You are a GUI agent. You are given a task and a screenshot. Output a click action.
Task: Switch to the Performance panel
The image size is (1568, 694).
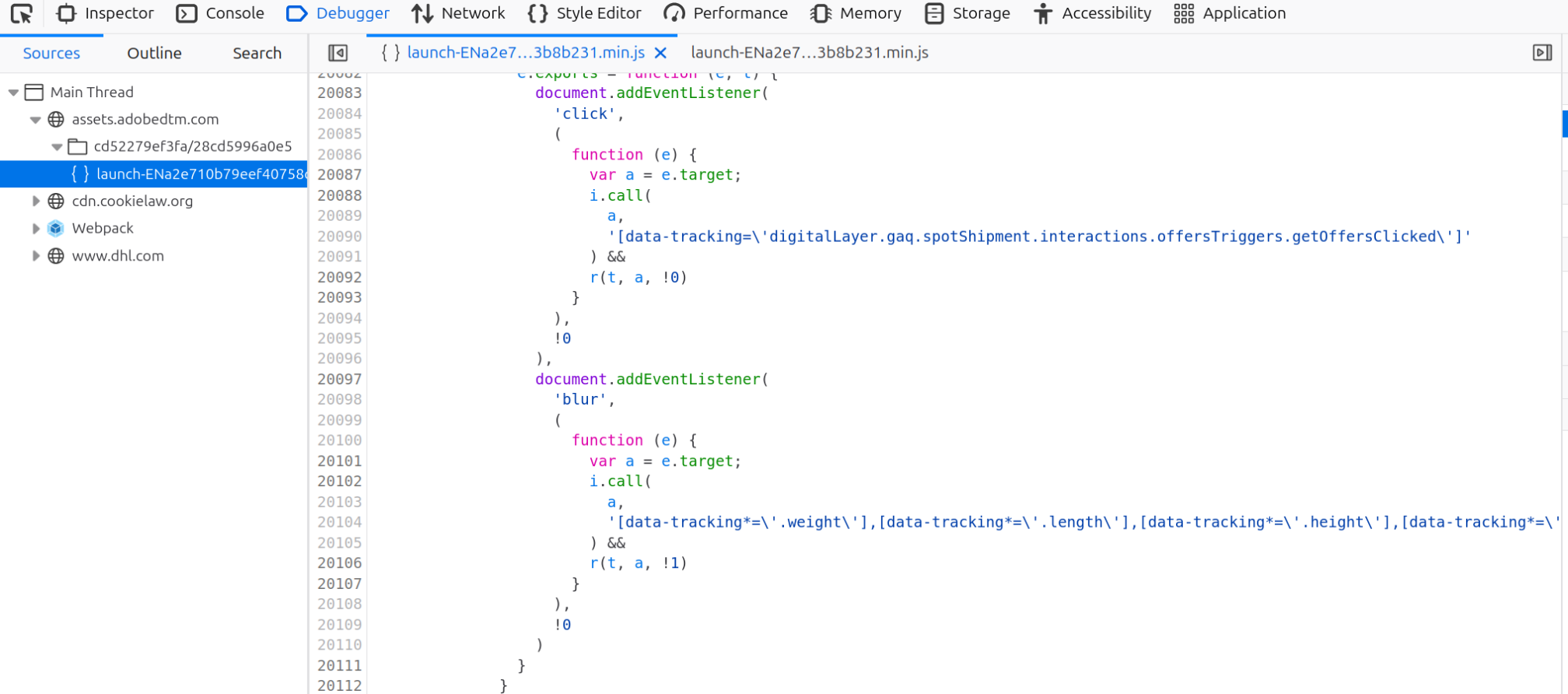point(726,13)
